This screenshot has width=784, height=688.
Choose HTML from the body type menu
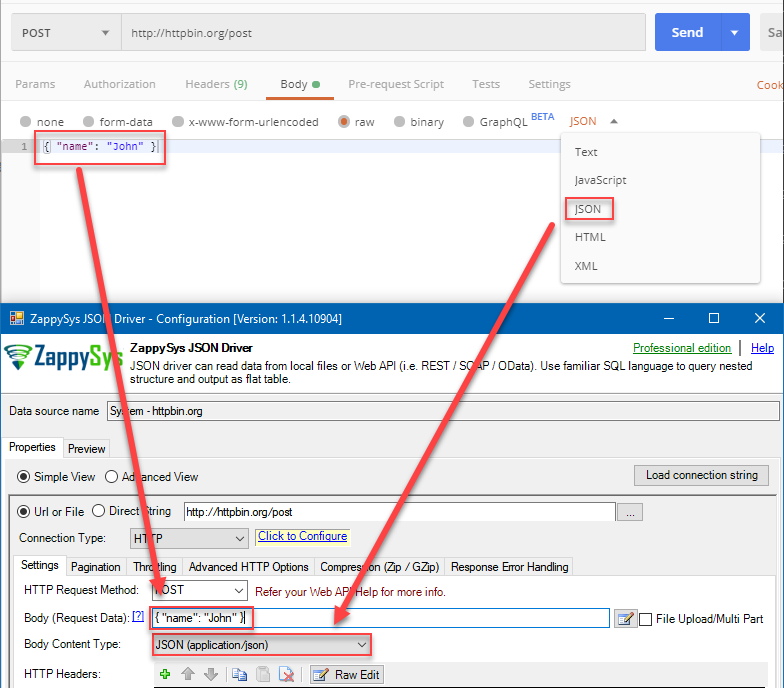(590, 237)
